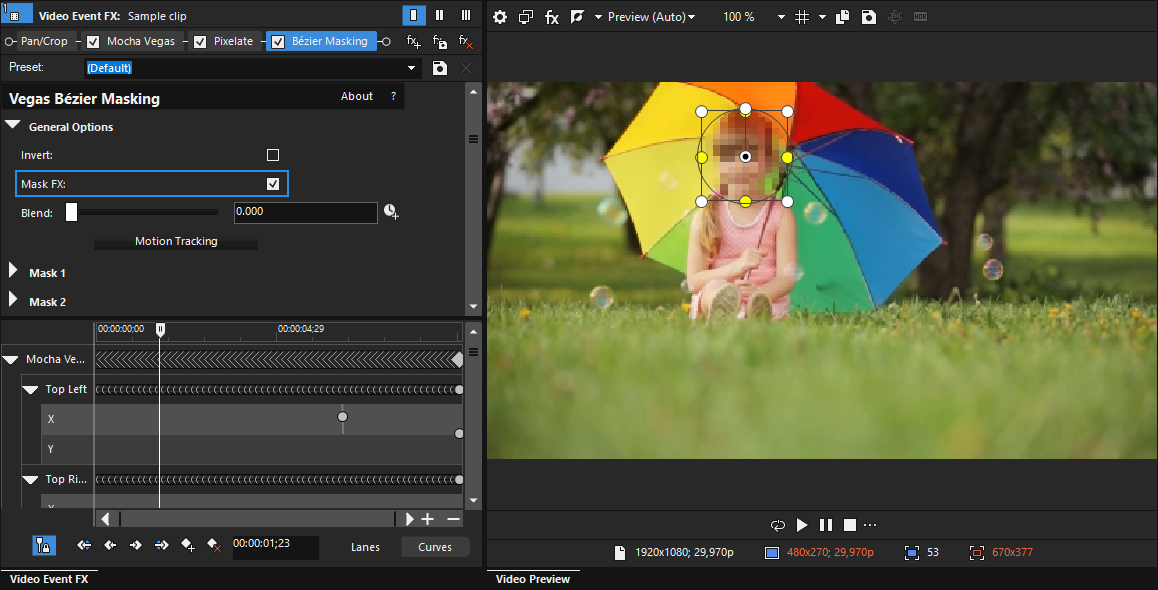Switch keyframe view to Lanes
This screenshot has height=590, width=1158.
coord(366,547)
